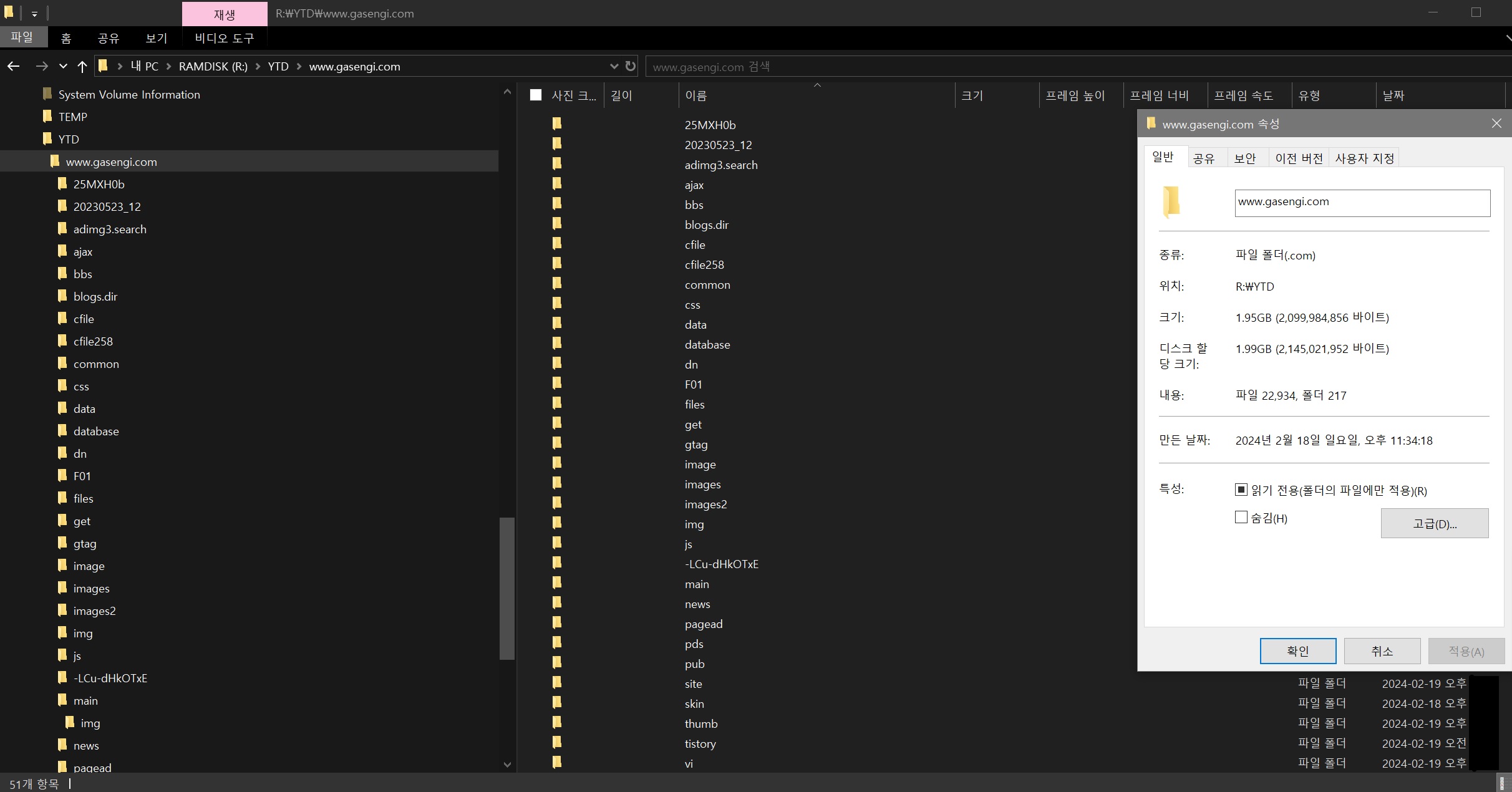
Task: Click folder icon of cfile258 in file list
Action: coord(557,263)
